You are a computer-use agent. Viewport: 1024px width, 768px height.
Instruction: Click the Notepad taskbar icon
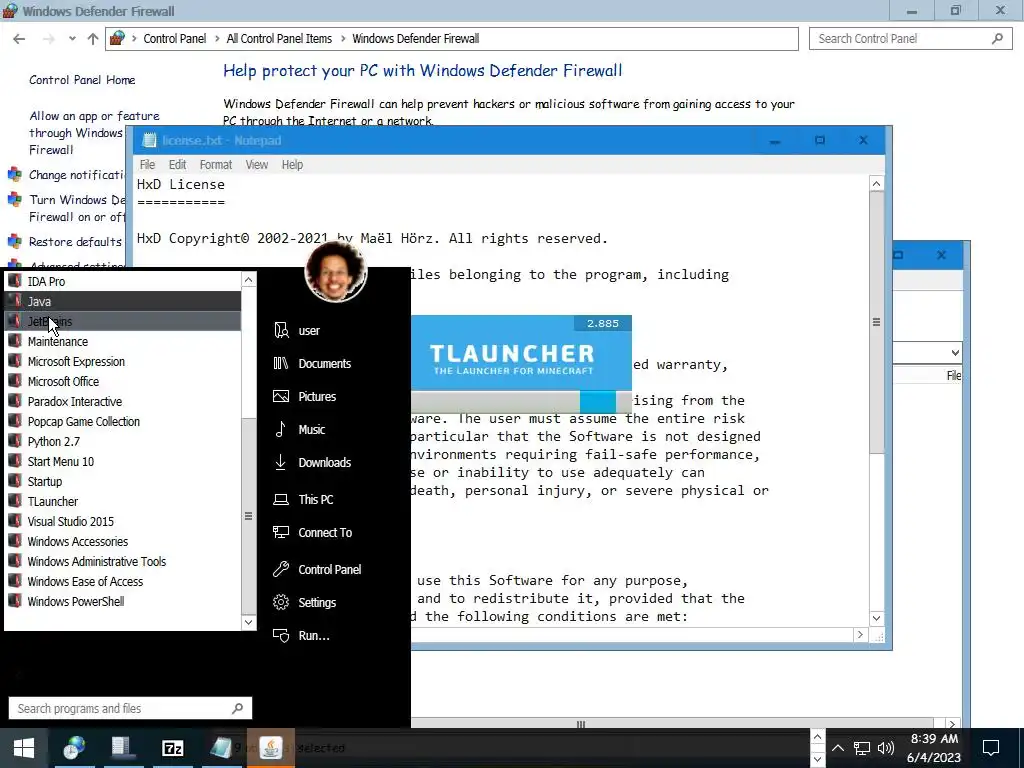pyautogui.click(x=221, y=748)
